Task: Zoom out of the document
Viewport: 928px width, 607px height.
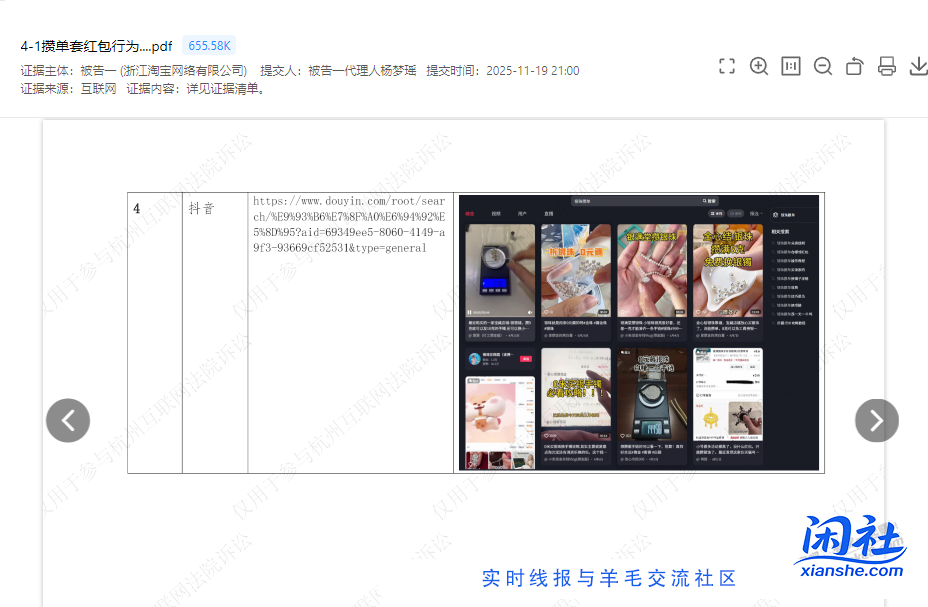Action: [x=823, y=66]
